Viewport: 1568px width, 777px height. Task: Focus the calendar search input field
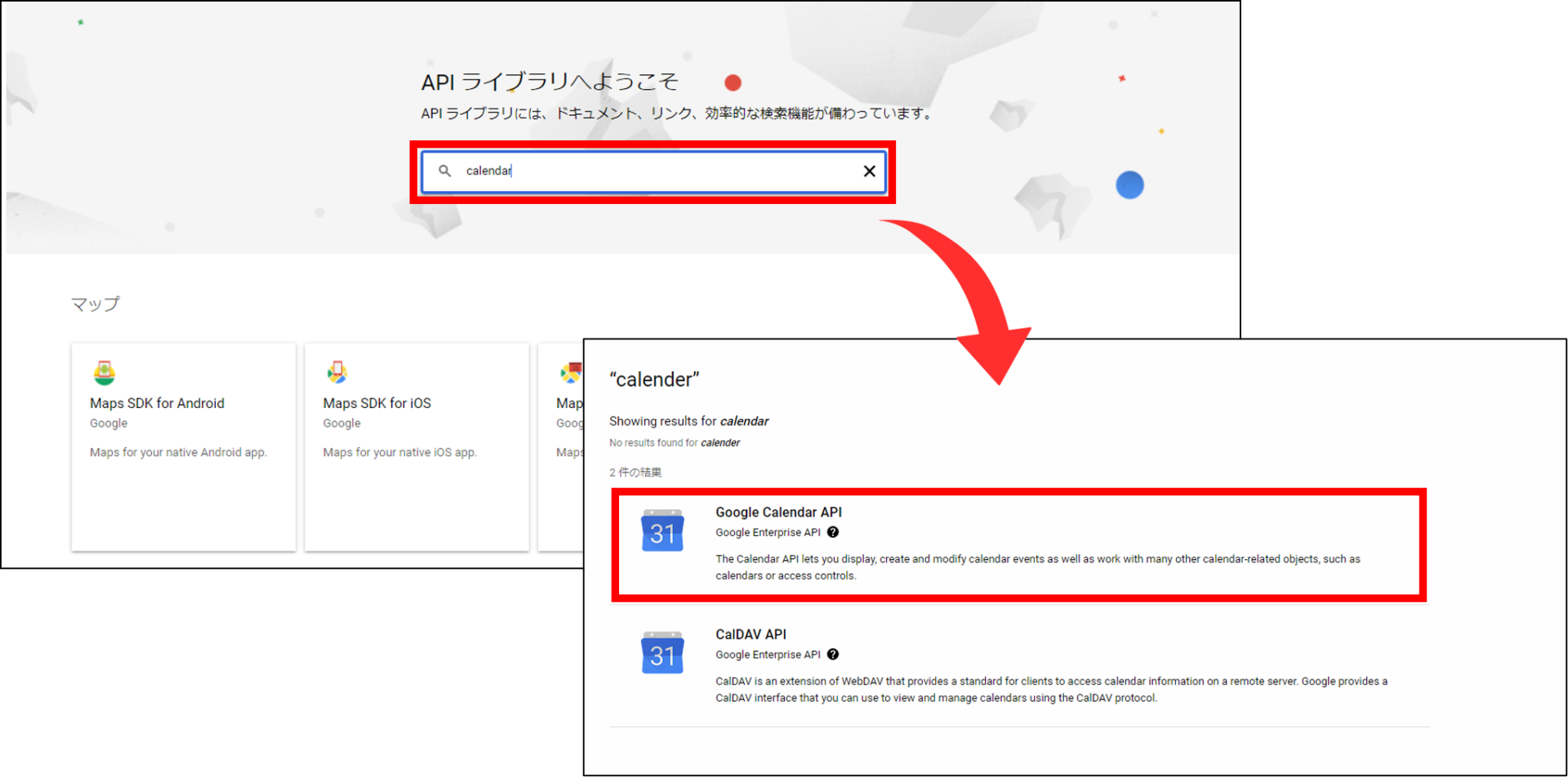pos(653,171)
